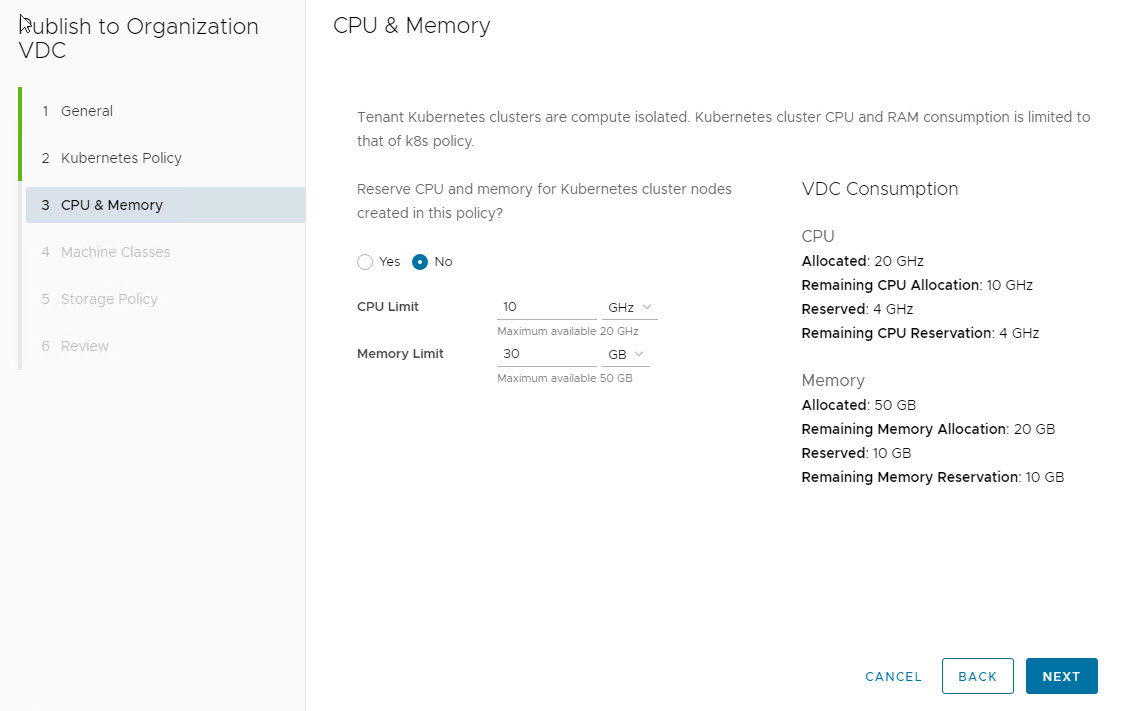1137x711 pixels.
Task: Click the CPU Limit label
Action: (x=388, y=307)
